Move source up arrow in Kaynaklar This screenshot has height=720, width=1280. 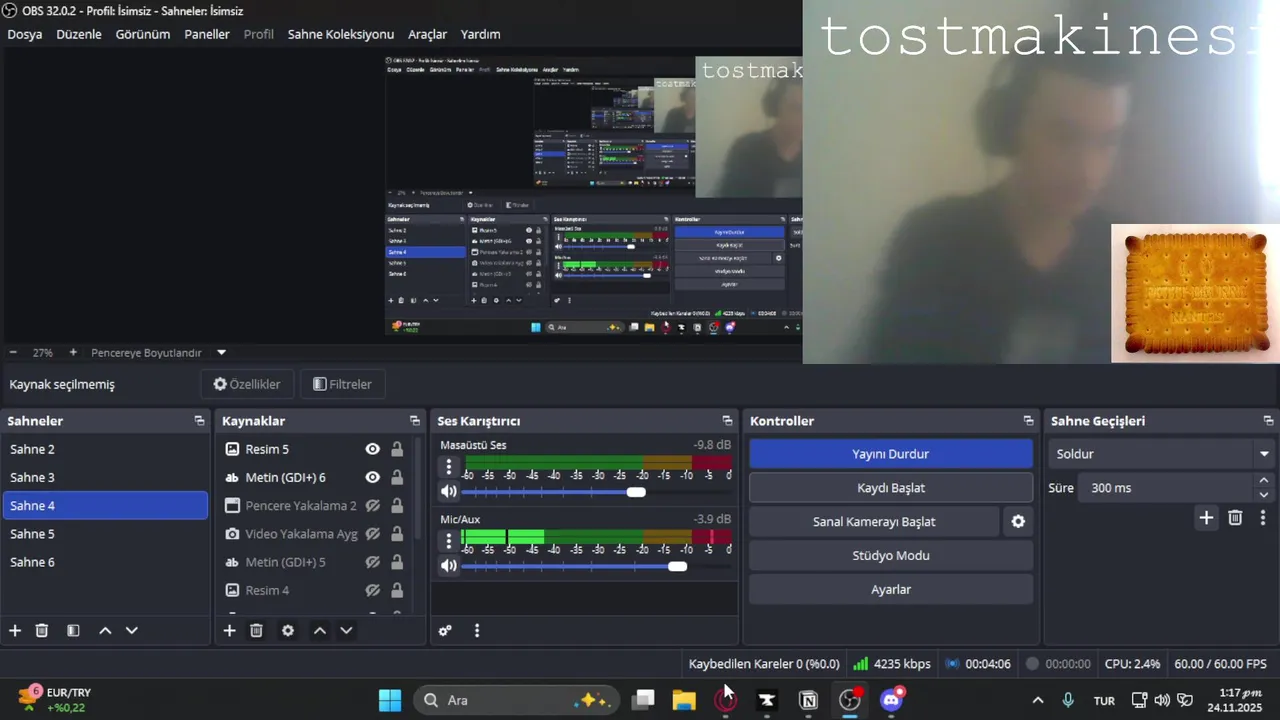[320, 631]
